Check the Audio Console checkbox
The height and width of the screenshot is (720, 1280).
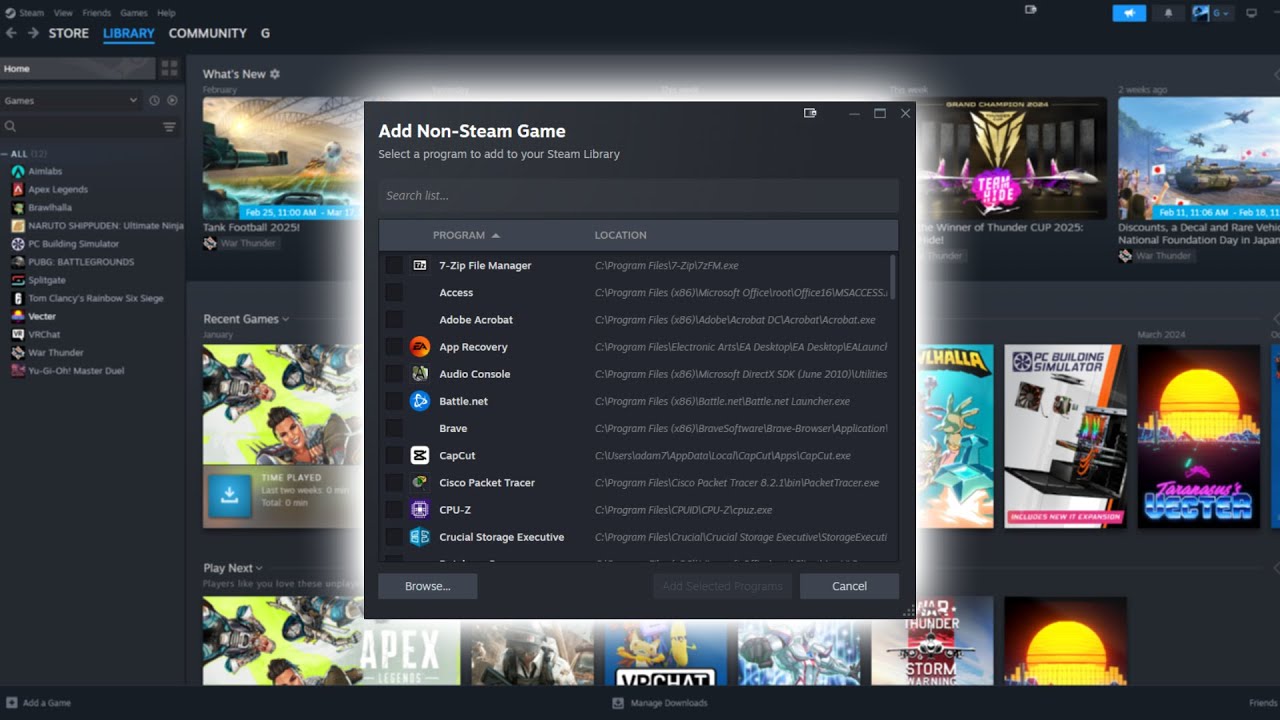click(394, 374)
